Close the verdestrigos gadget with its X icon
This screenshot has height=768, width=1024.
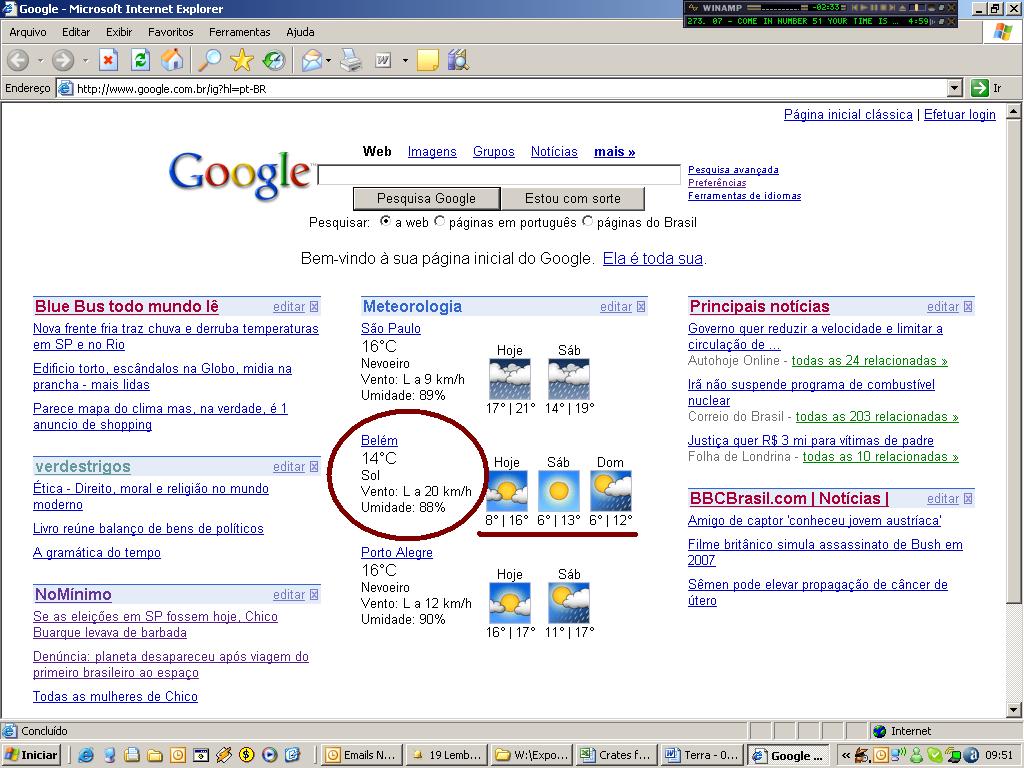tap(314, 466)
